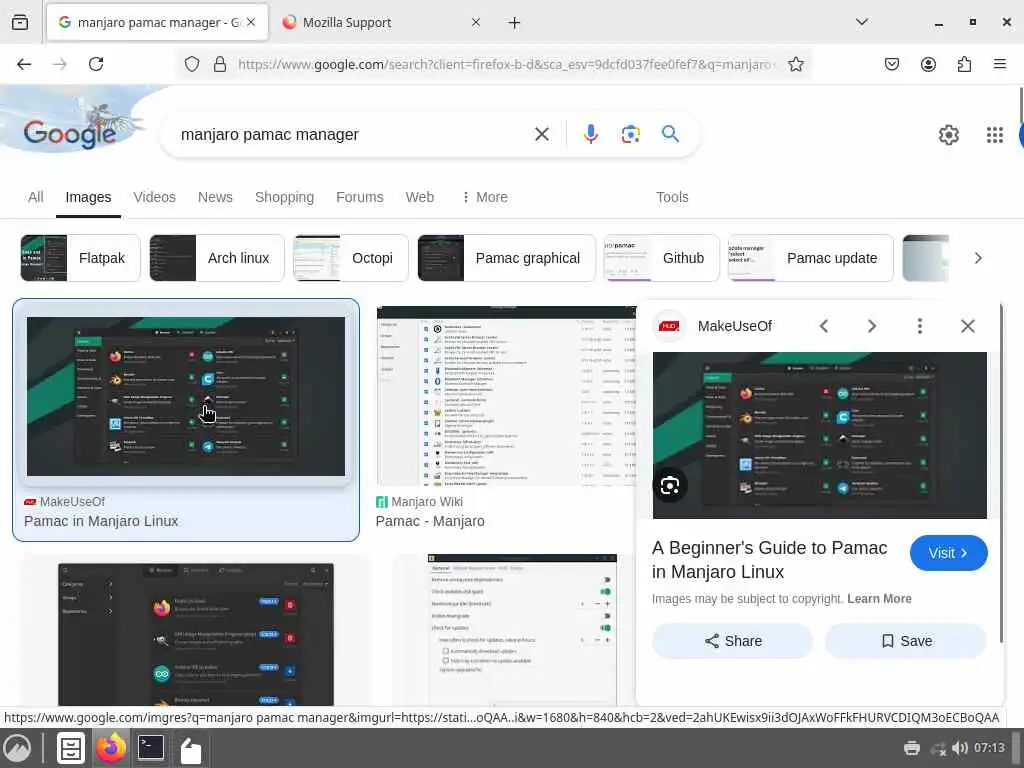List all tabs dropdown arrow

(862, 22)
